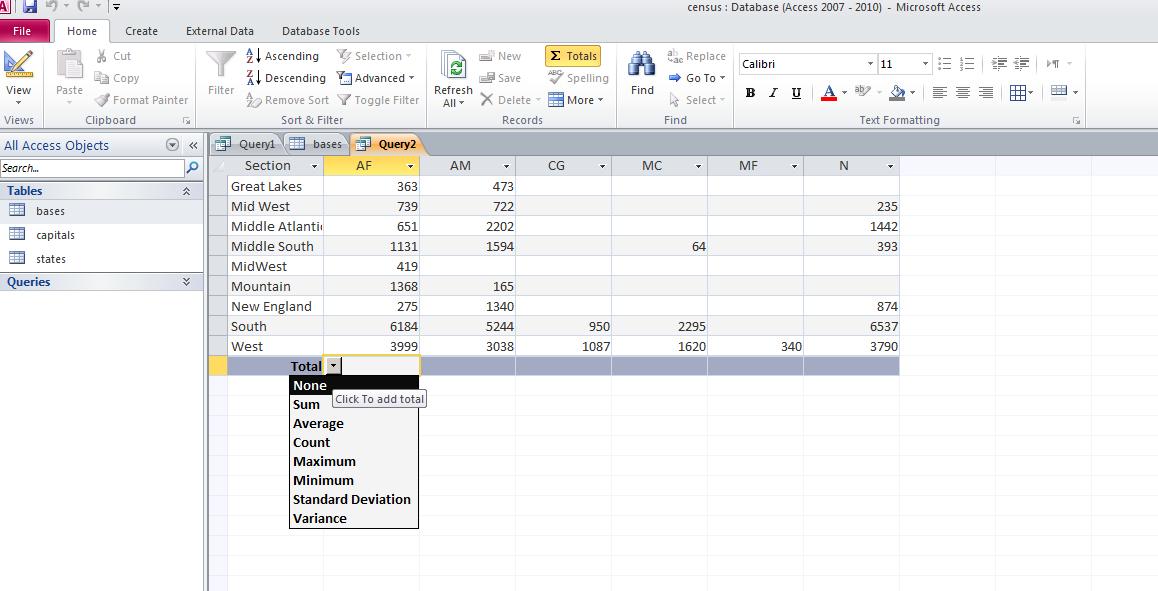Toggle the Totals row button

click(x=573, y=56)
